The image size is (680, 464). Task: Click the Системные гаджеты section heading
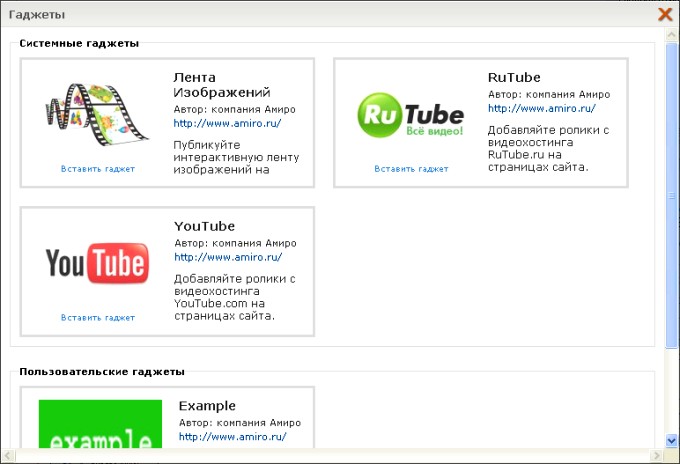[x=79, y=44]
